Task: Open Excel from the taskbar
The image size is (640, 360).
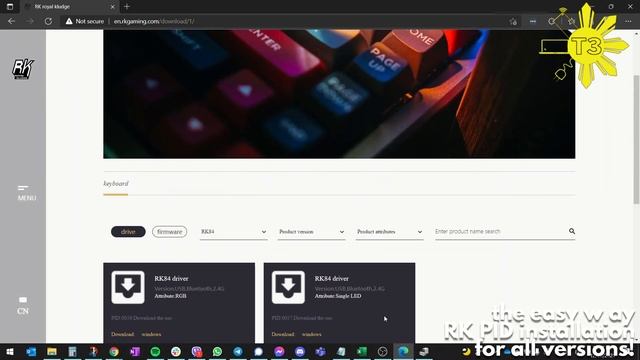Action: coord(362,351)
